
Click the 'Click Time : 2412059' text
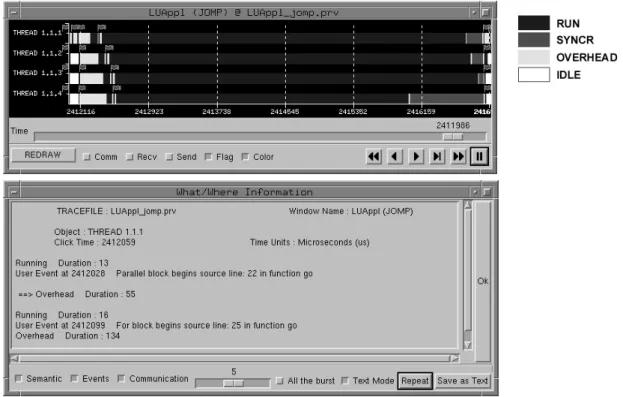coord(95,242)
